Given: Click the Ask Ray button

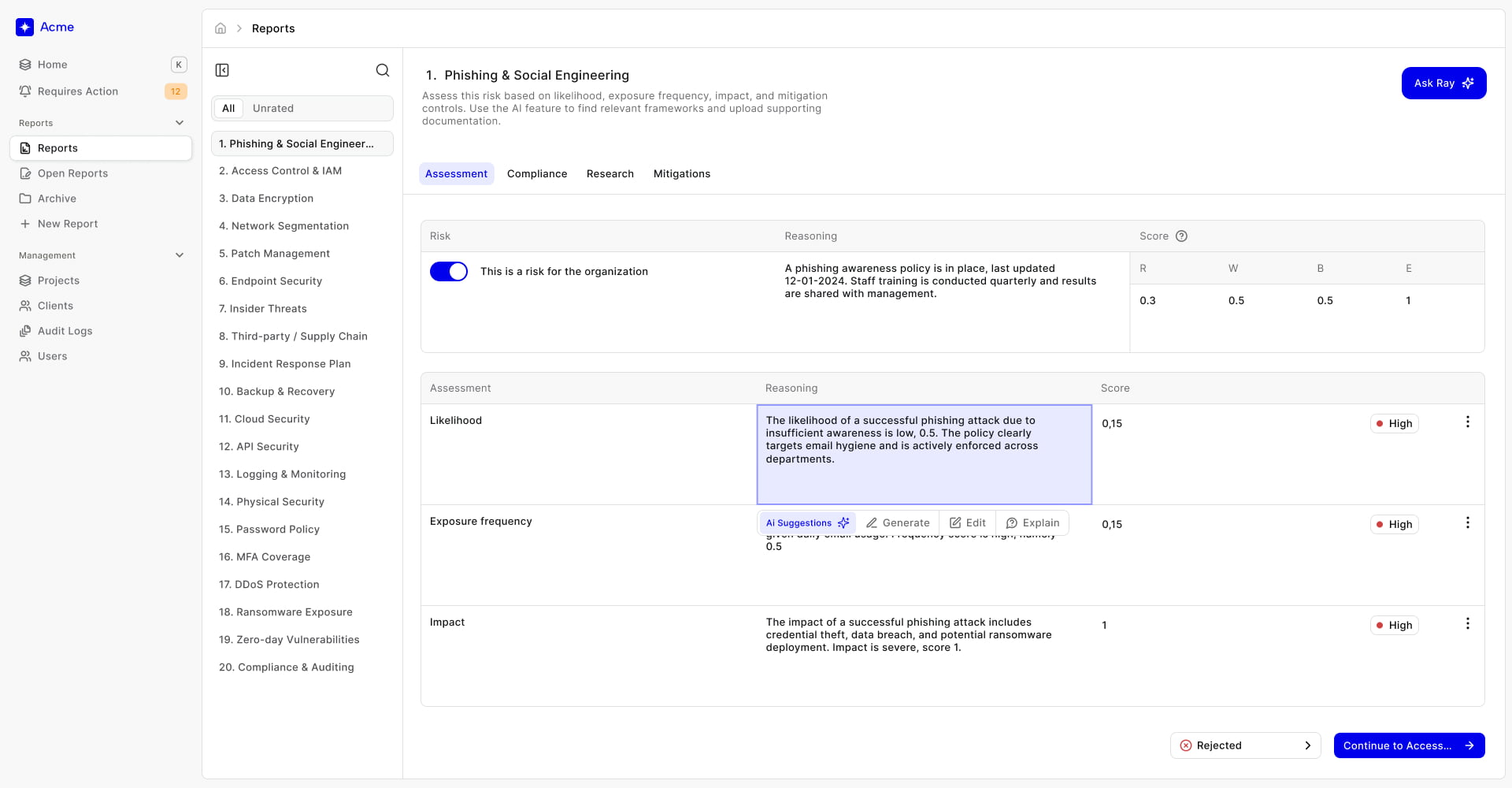Looking at the screenshot, I should tap(1443, 84).
